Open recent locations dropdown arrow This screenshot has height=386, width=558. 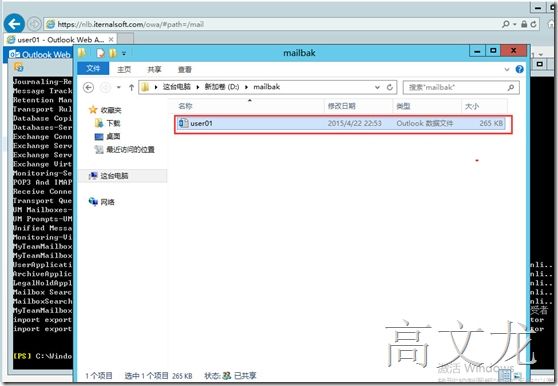(x=119, y=87)
